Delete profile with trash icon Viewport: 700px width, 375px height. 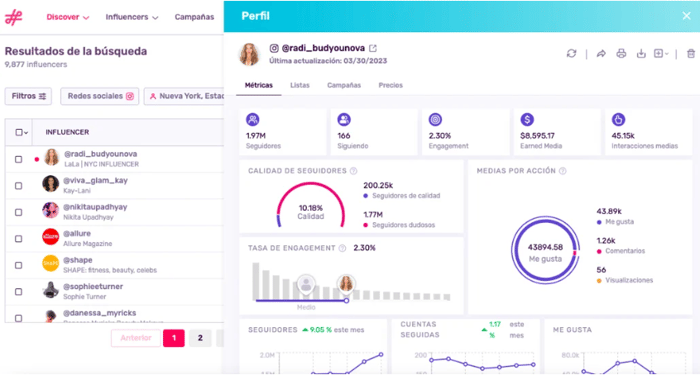[691, 54]
